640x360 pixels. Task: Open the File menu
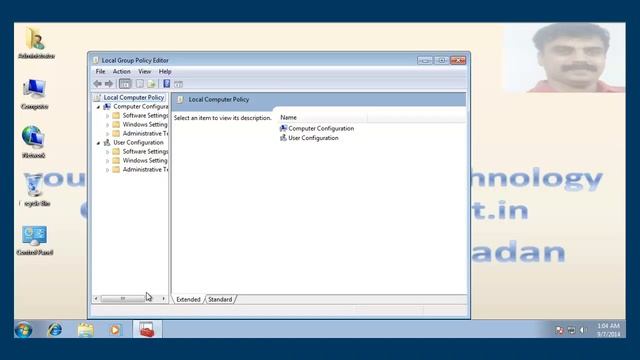(100, 71)
